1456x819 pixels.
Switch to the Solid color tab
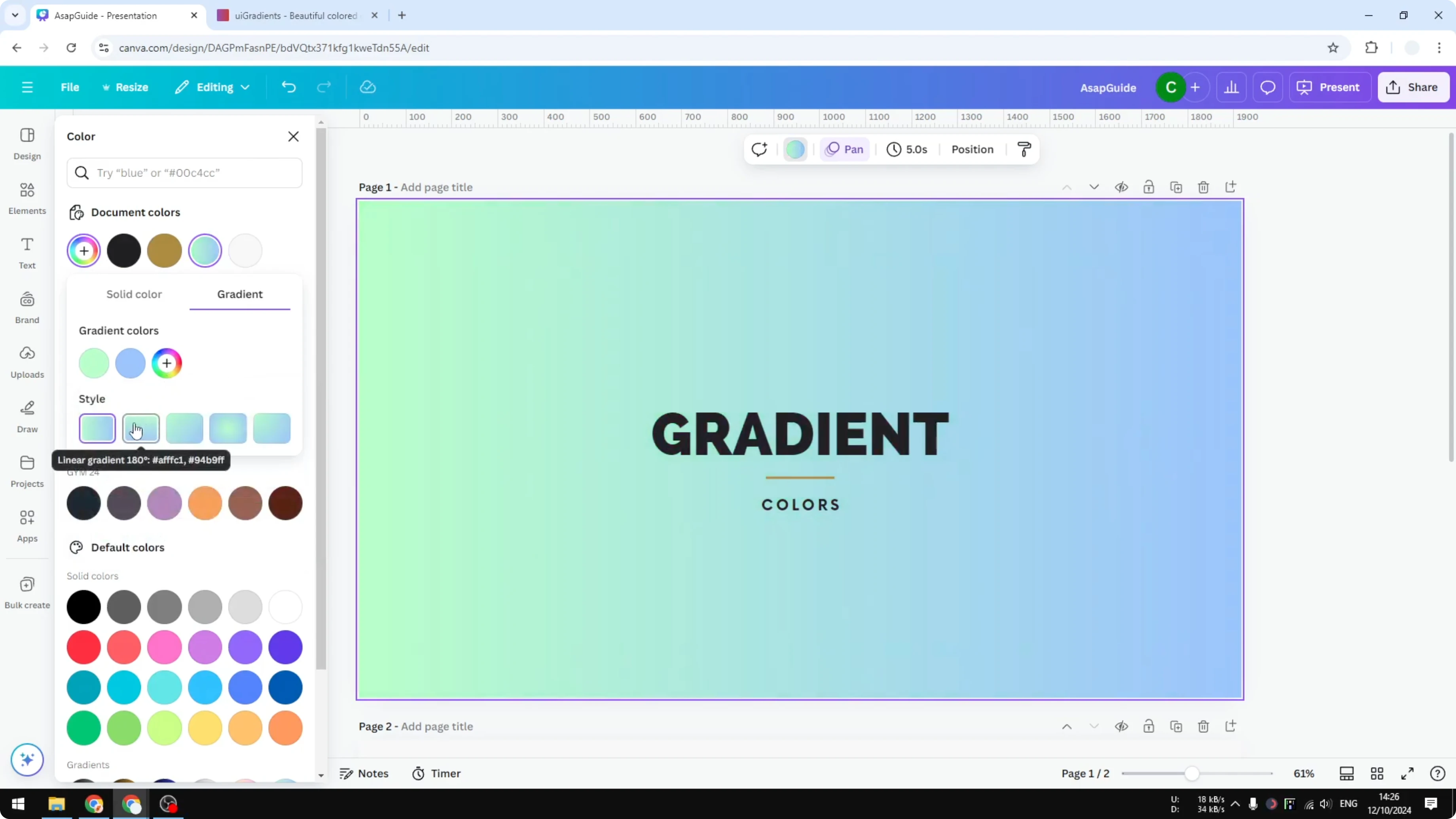pyautogui.click(x=133, y=293)
